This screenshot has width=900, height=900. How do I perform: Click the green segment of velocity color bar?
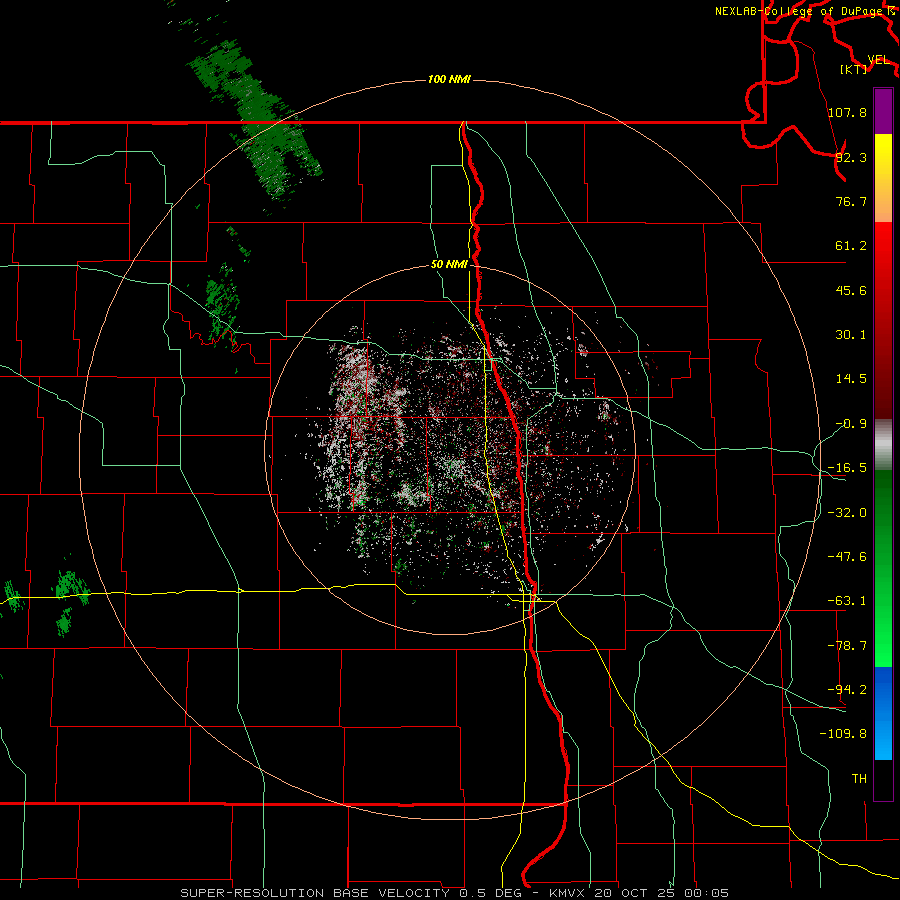tap(883, 568)
